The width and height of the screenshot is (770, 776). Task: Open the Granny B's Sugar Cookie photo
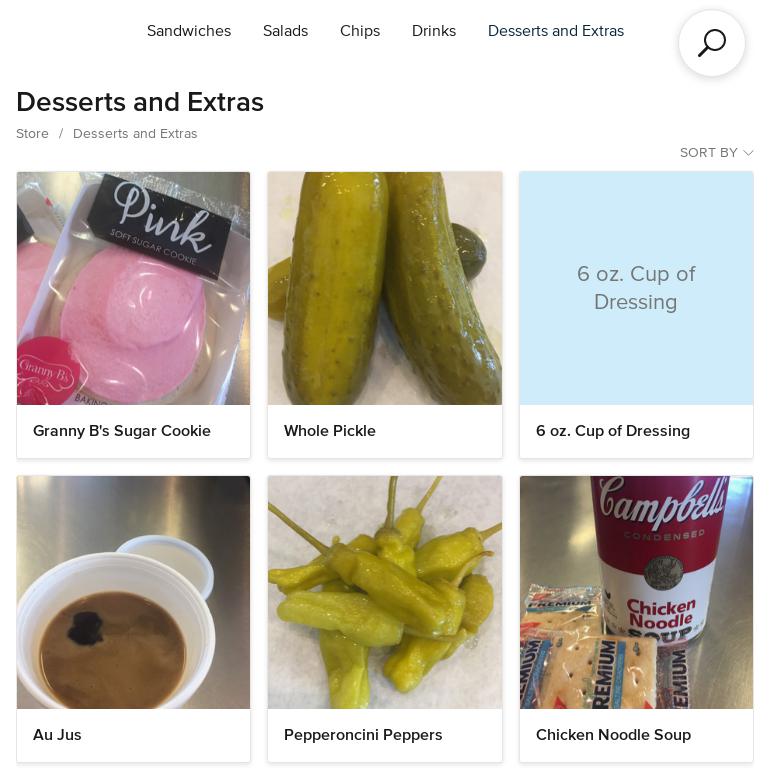point(134,288)
